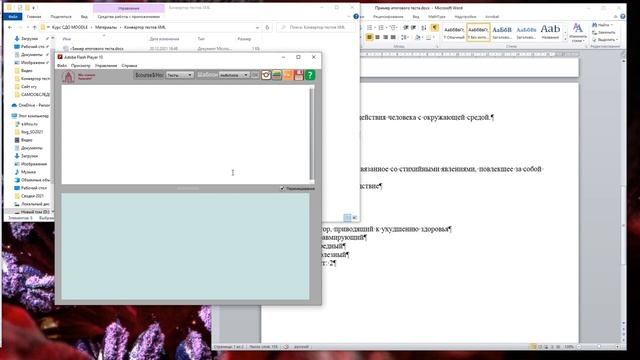
Task: Click Выделить button in Word editing group
Action: tap(605, 40)
